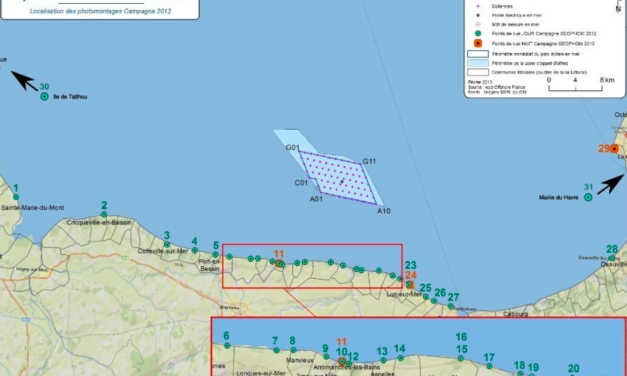The image size is (627, 376).
Task: Select viewpoint marker 5 above Port-en-Bessin
Action: pyautogui.click(x=216, y=254)
